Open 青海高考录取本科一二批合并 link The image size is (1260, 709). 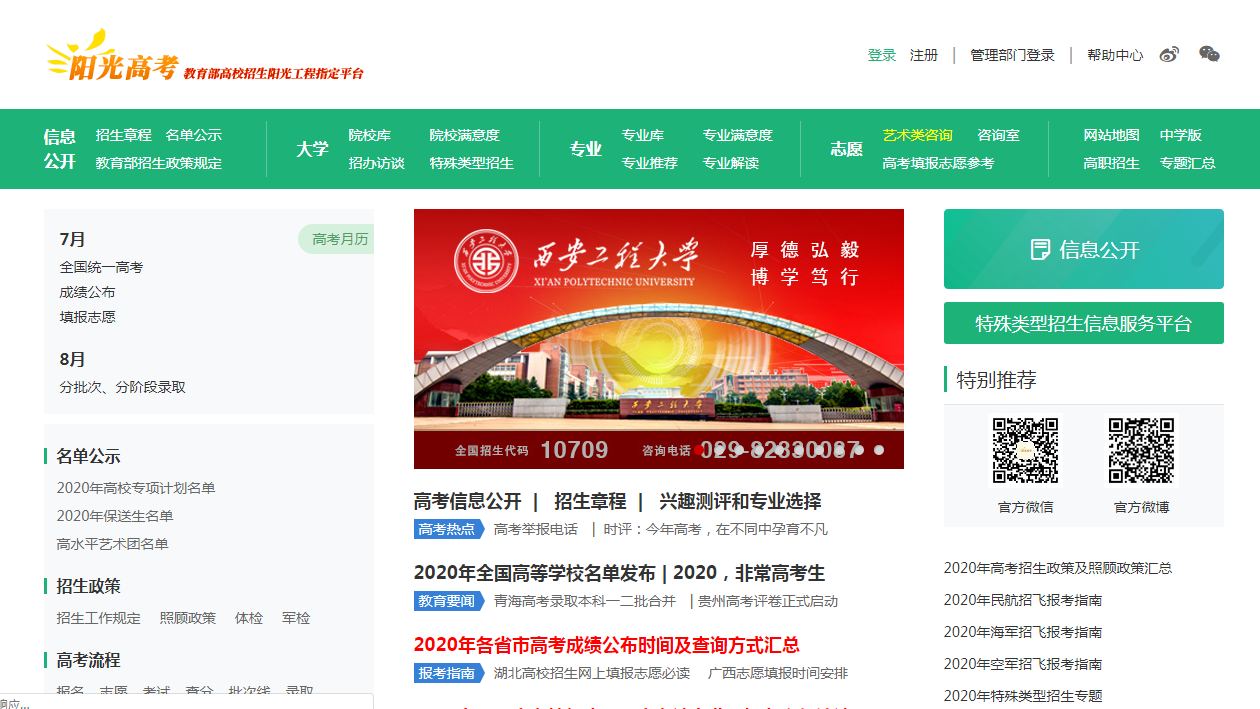tap(585, 601)
